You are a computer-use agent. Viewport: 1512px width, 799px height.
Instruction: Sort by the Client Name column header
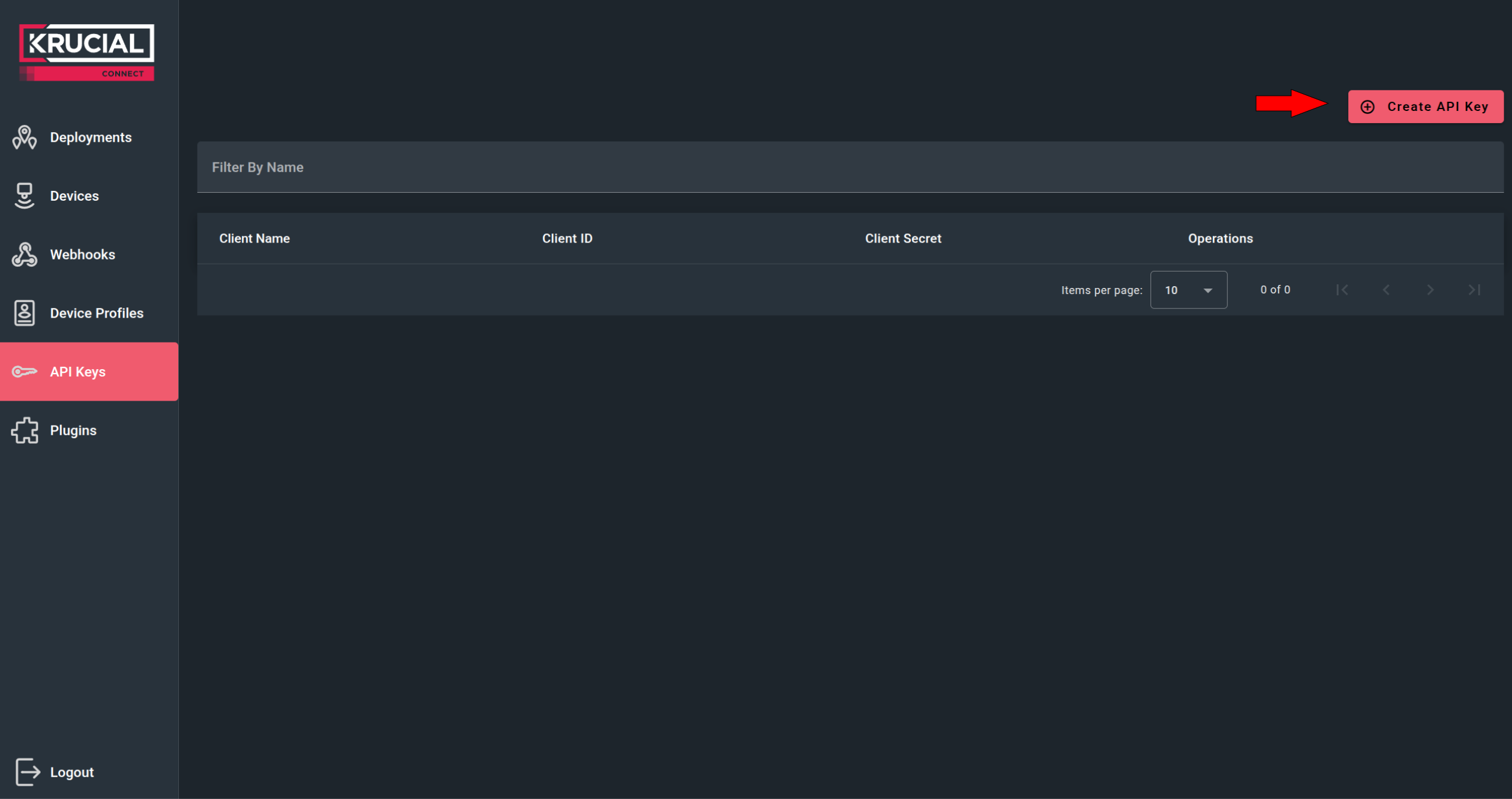[254, 238]
